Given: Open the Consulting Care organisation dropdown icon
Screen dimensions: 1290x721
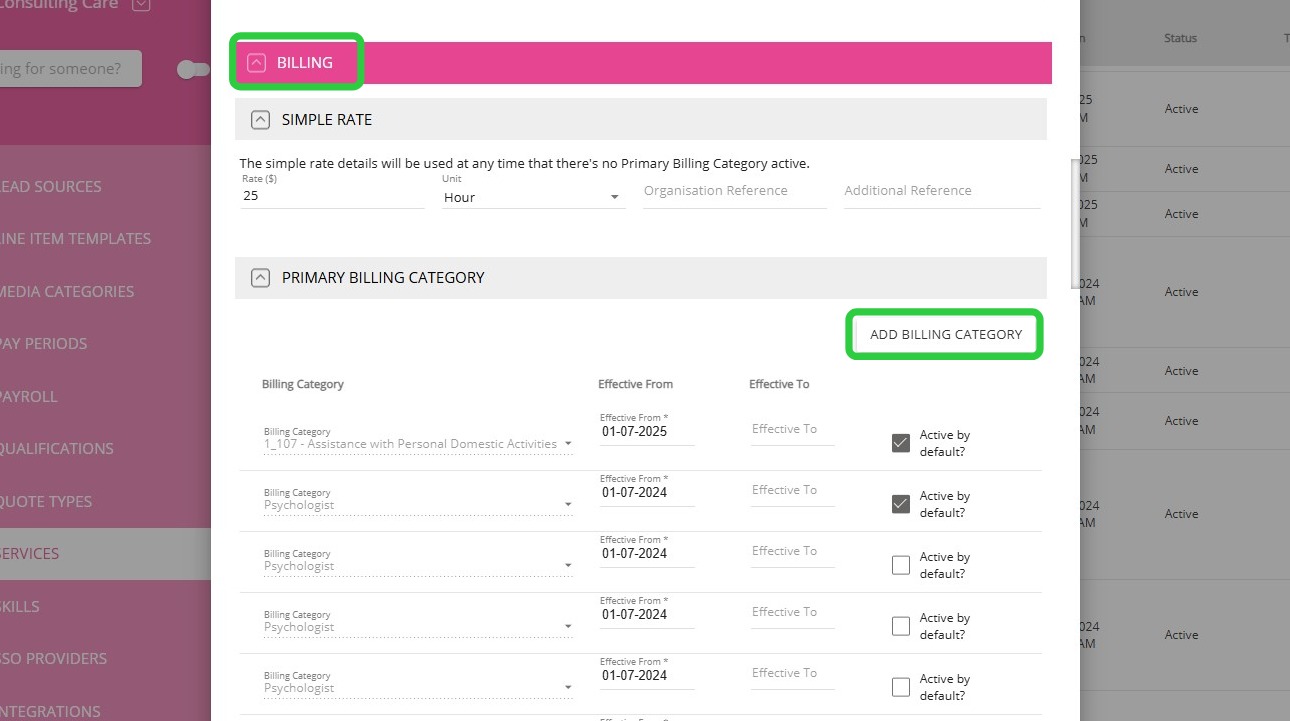Looking at the screenshot, I should 141,5.
